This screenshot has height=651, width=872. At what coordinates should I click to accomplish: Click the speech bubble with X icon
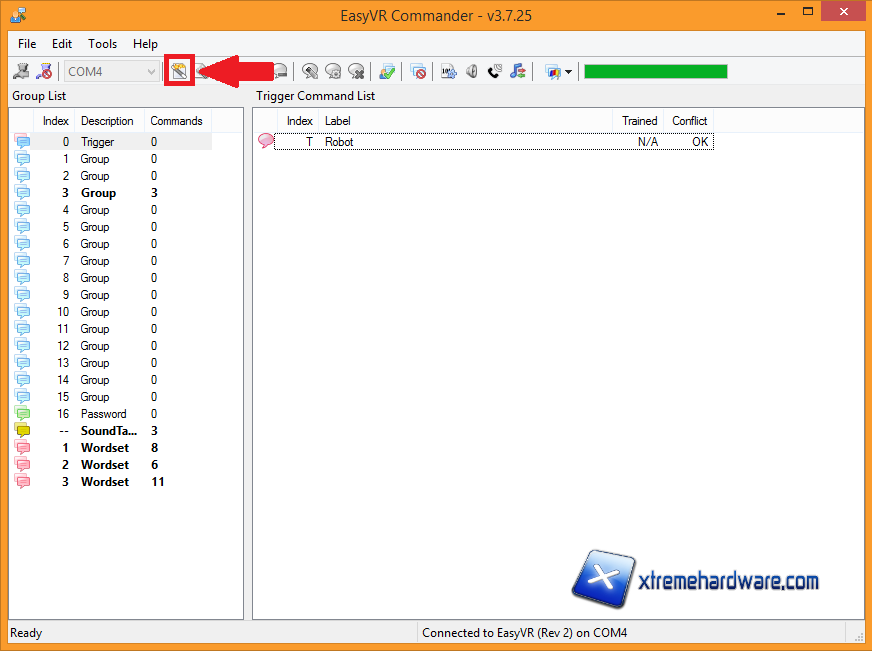[356, 72]
